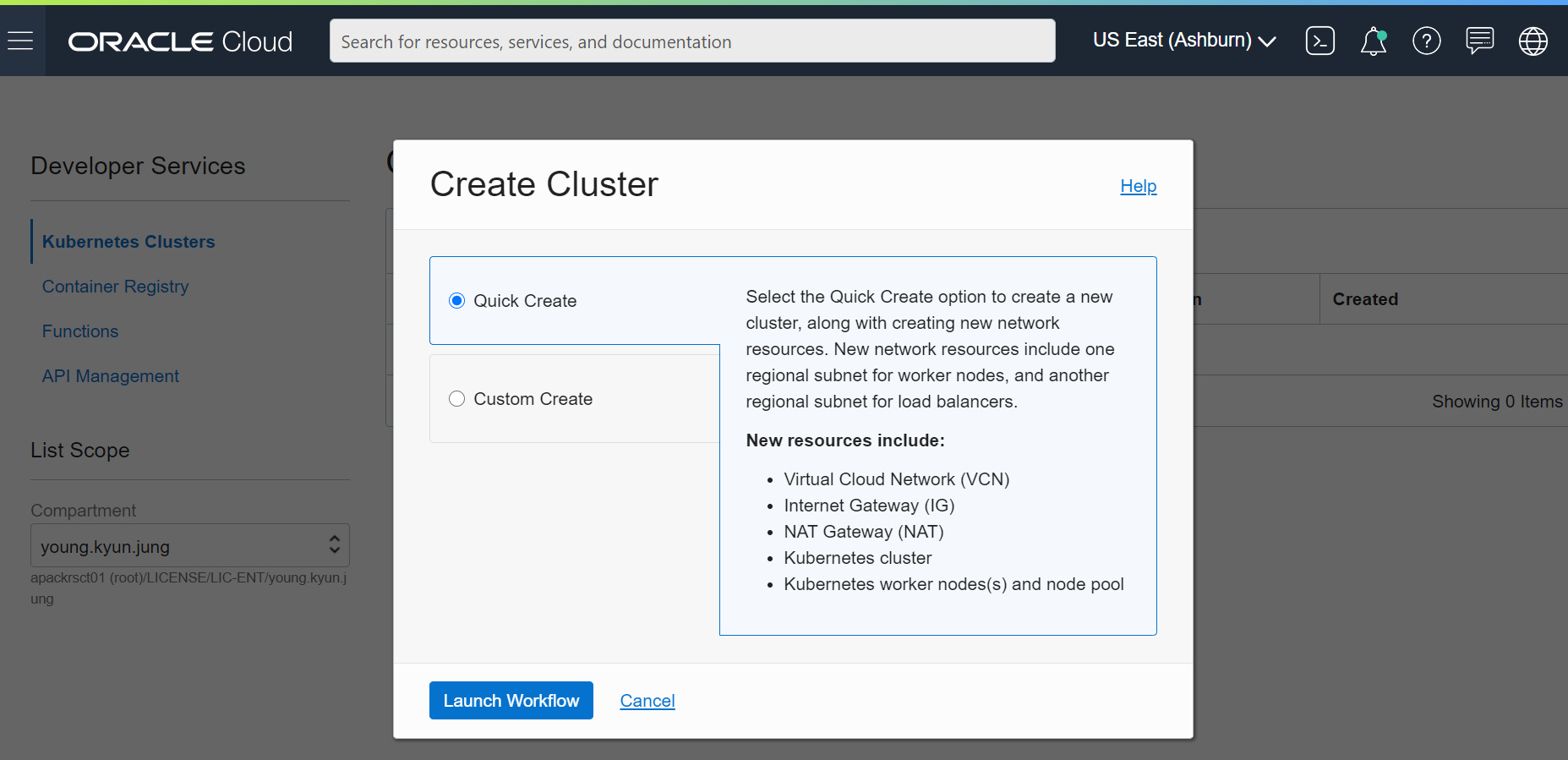1568x760 pixels.
Task: Open Cloud Shell terminal icon
Action: [x=1319, y=41]
